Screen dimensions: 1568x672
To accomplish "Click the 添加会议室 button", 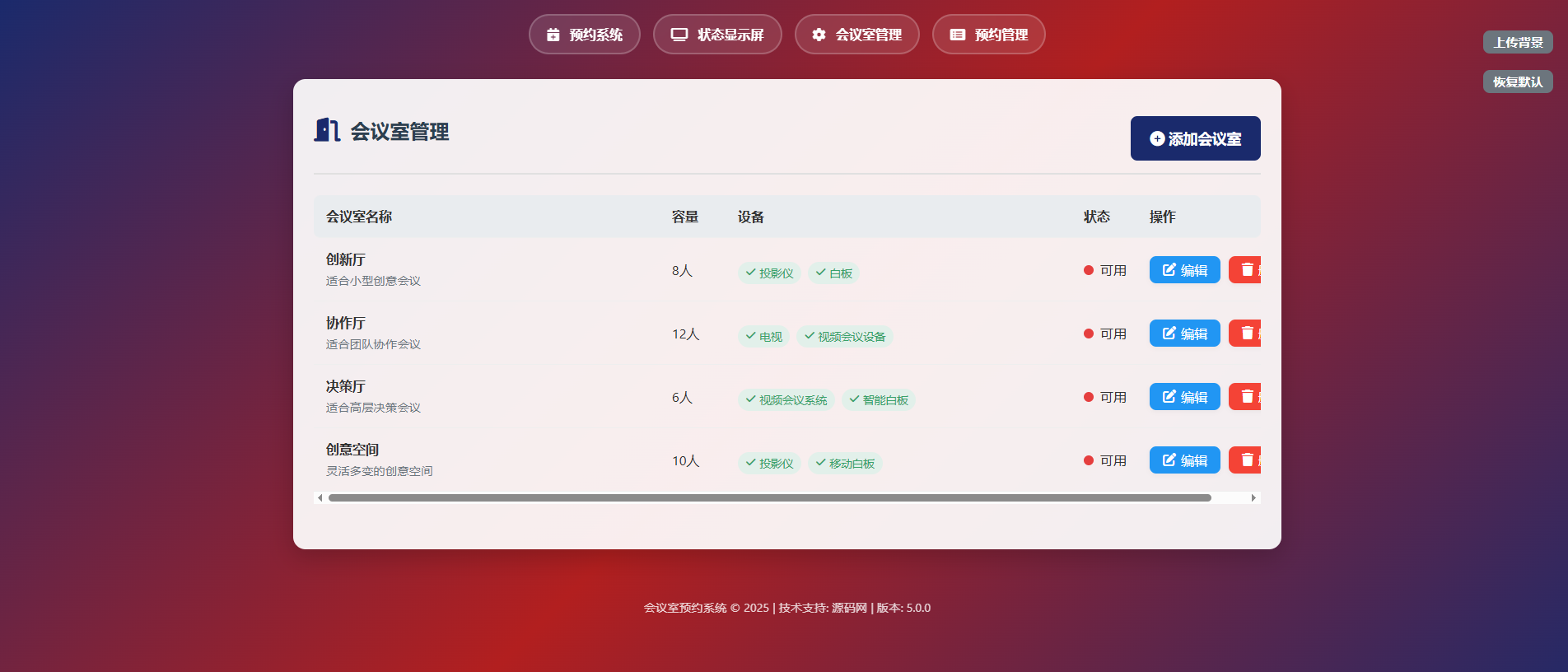I will (1195, 138).
